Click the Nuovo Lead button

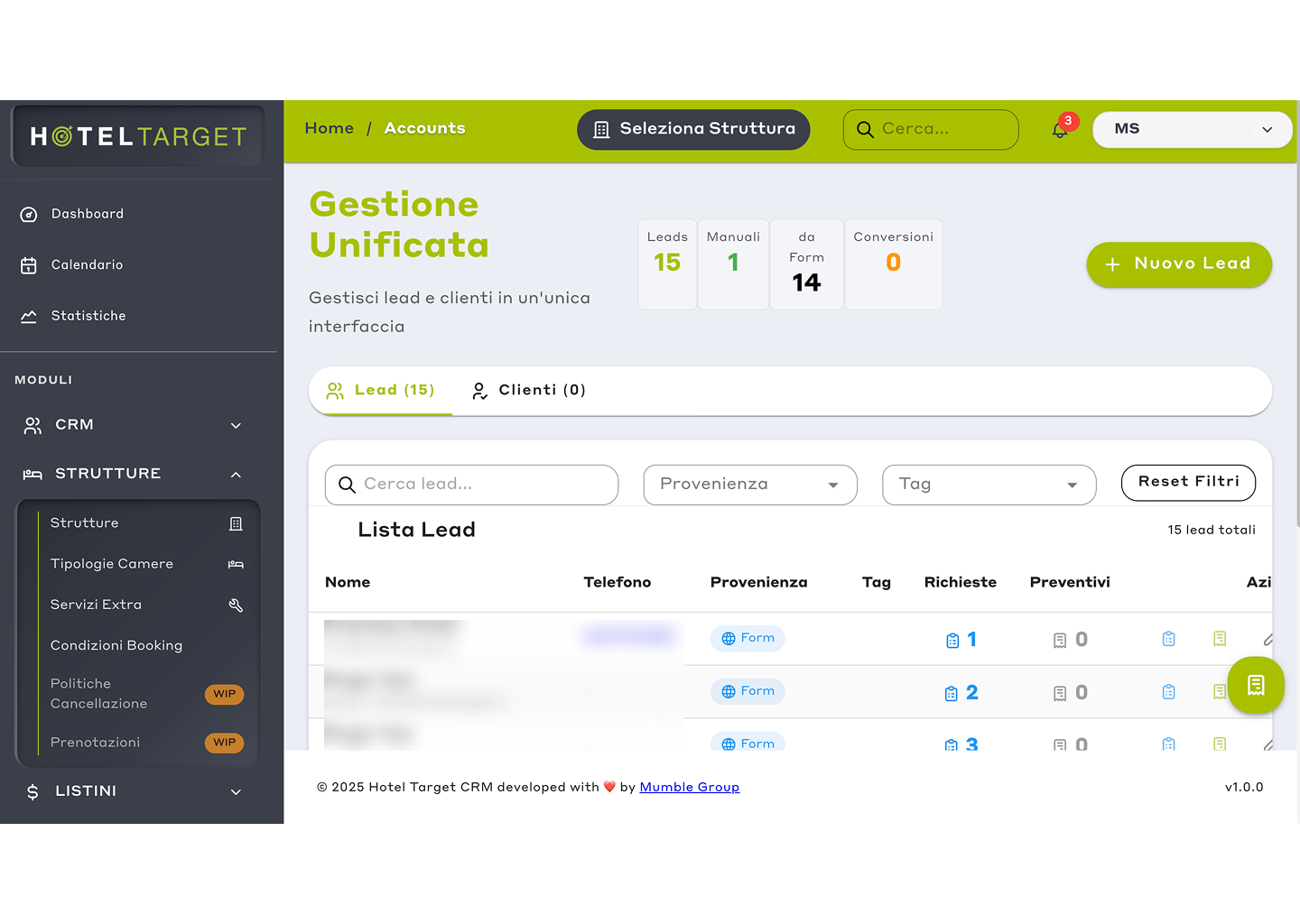[x=1179, y=264]
